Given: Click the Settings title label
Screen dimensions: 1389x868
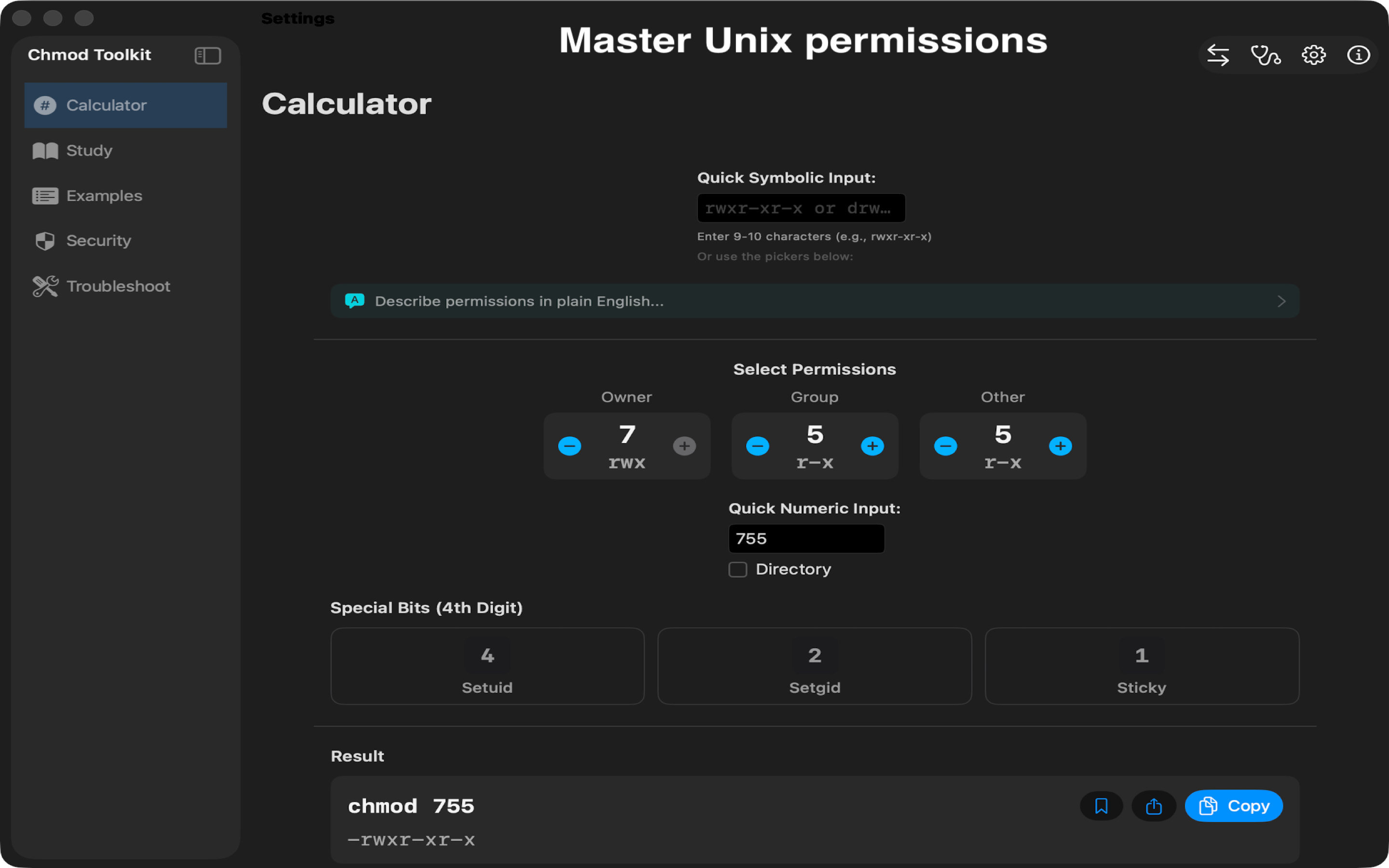Looking at the screenshot, I should coord(298,19).
